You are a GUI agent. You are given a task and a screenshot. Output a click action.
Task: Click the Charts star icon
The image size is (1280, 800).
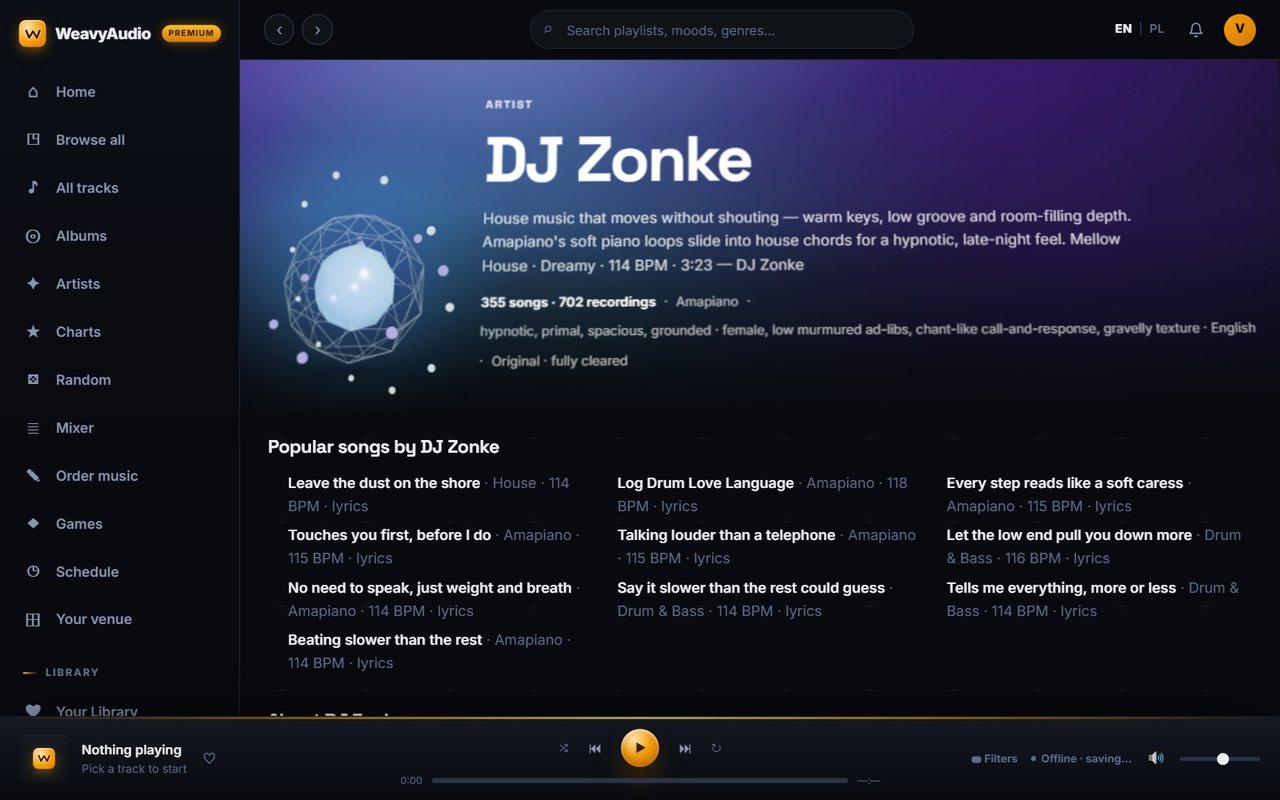33,332
